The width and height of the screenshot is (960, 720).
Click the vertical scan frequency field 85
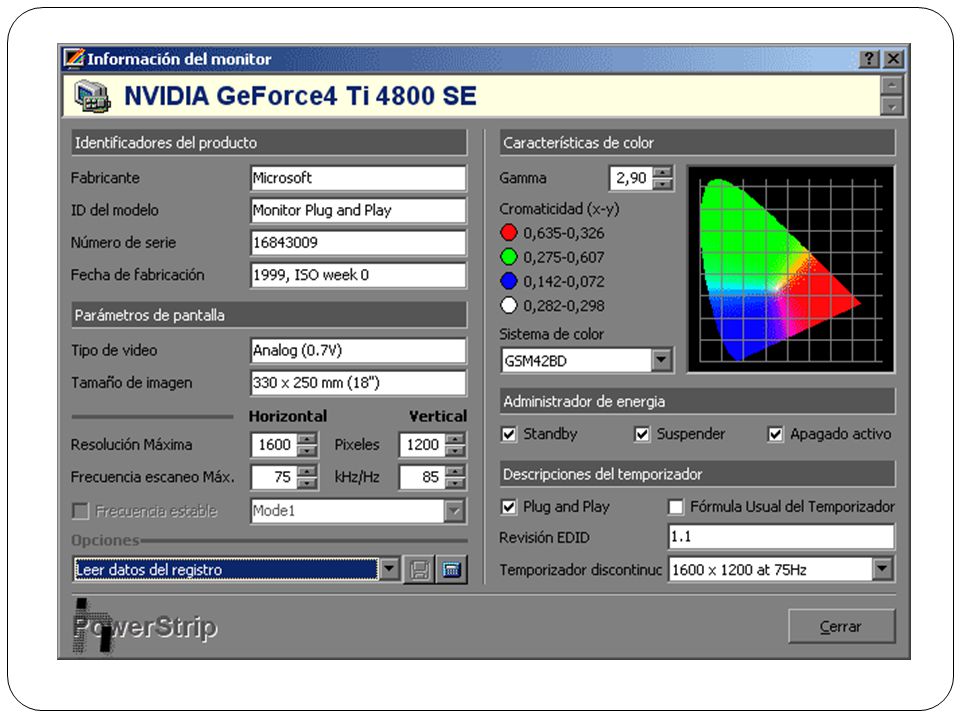click(422, 477)
